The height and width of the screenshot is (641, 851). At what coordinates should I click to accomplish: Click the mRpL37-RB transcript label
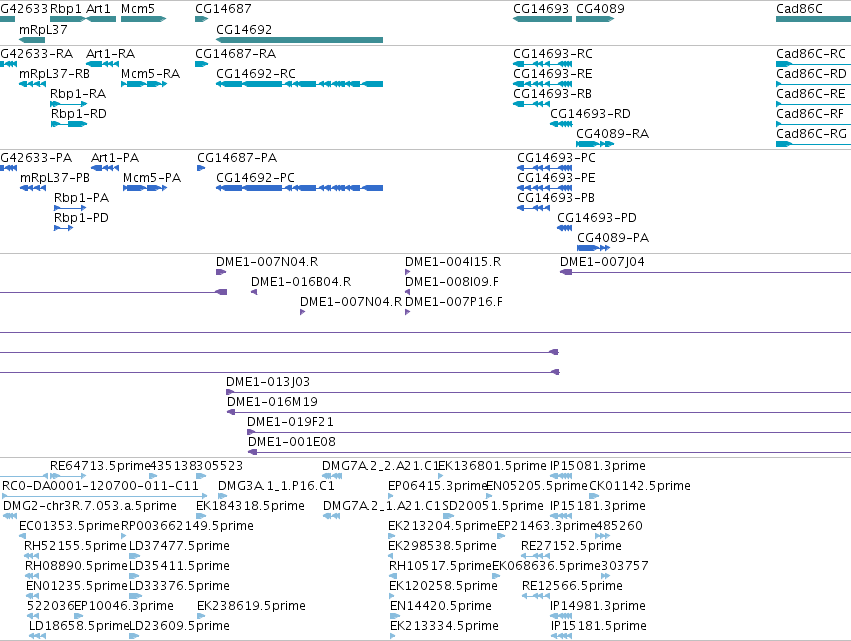point(54,74)
